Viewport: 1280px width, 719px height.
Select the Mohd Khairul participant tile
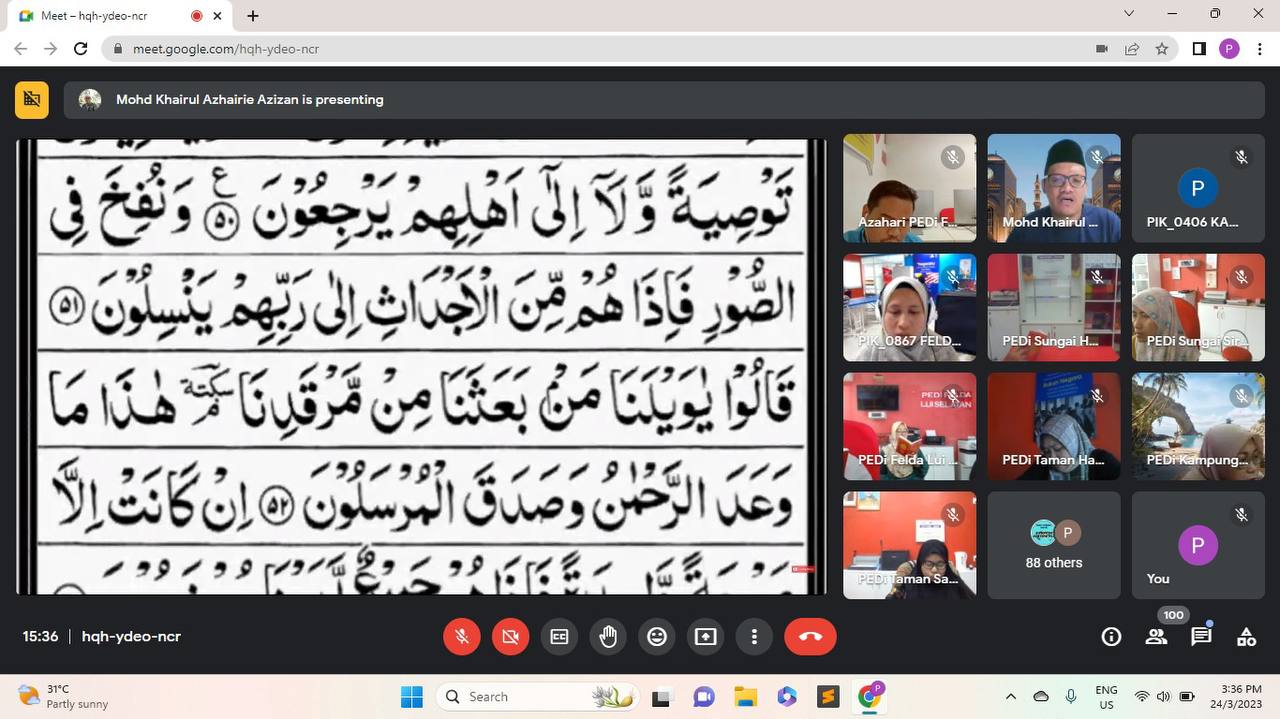(1054, 188)
